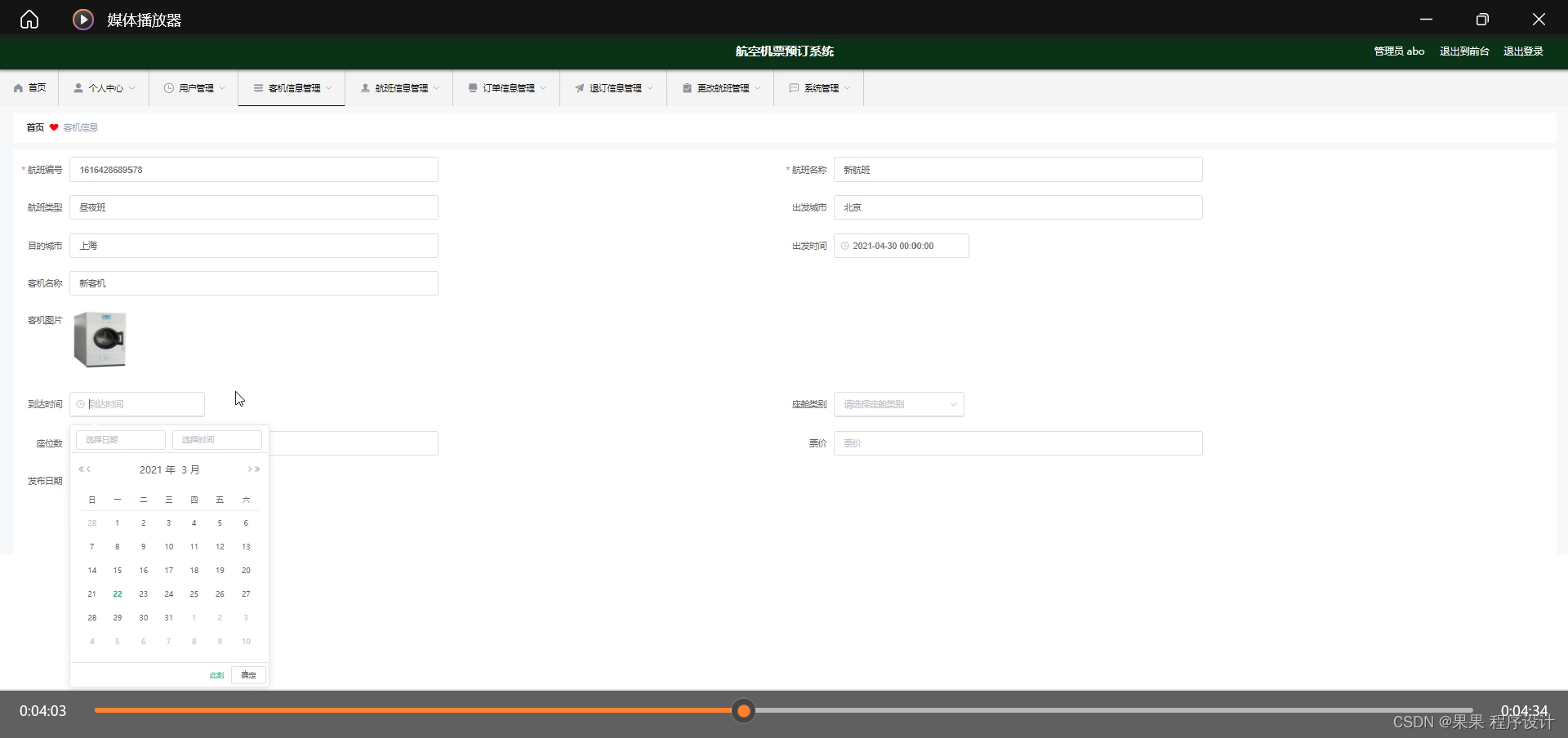The height and width of the screenshot is (738, 1568).
Task: Select March 15 in the calendar
Action: 118,571
